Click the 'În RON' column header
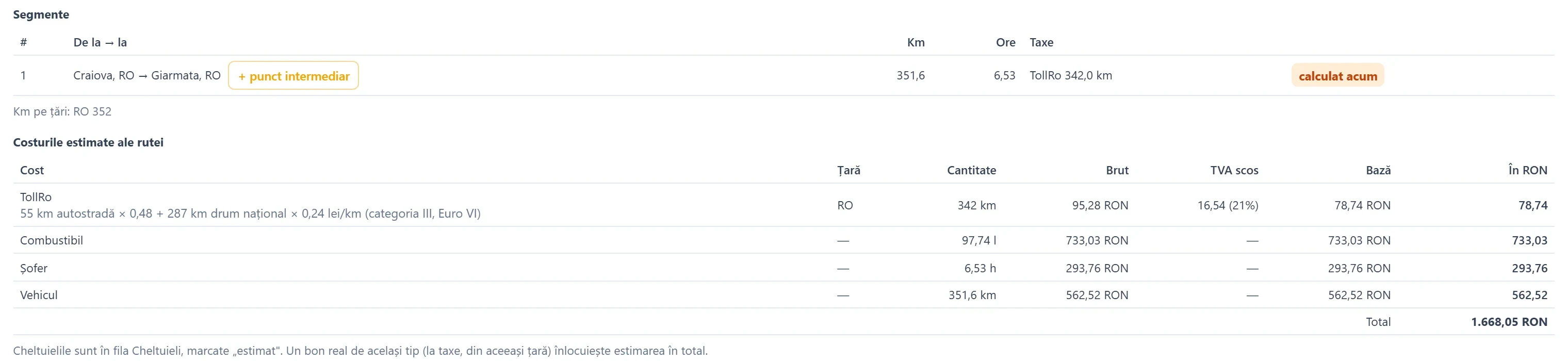The height and width of the screenshot is (361, 1568). [1528, 171]
